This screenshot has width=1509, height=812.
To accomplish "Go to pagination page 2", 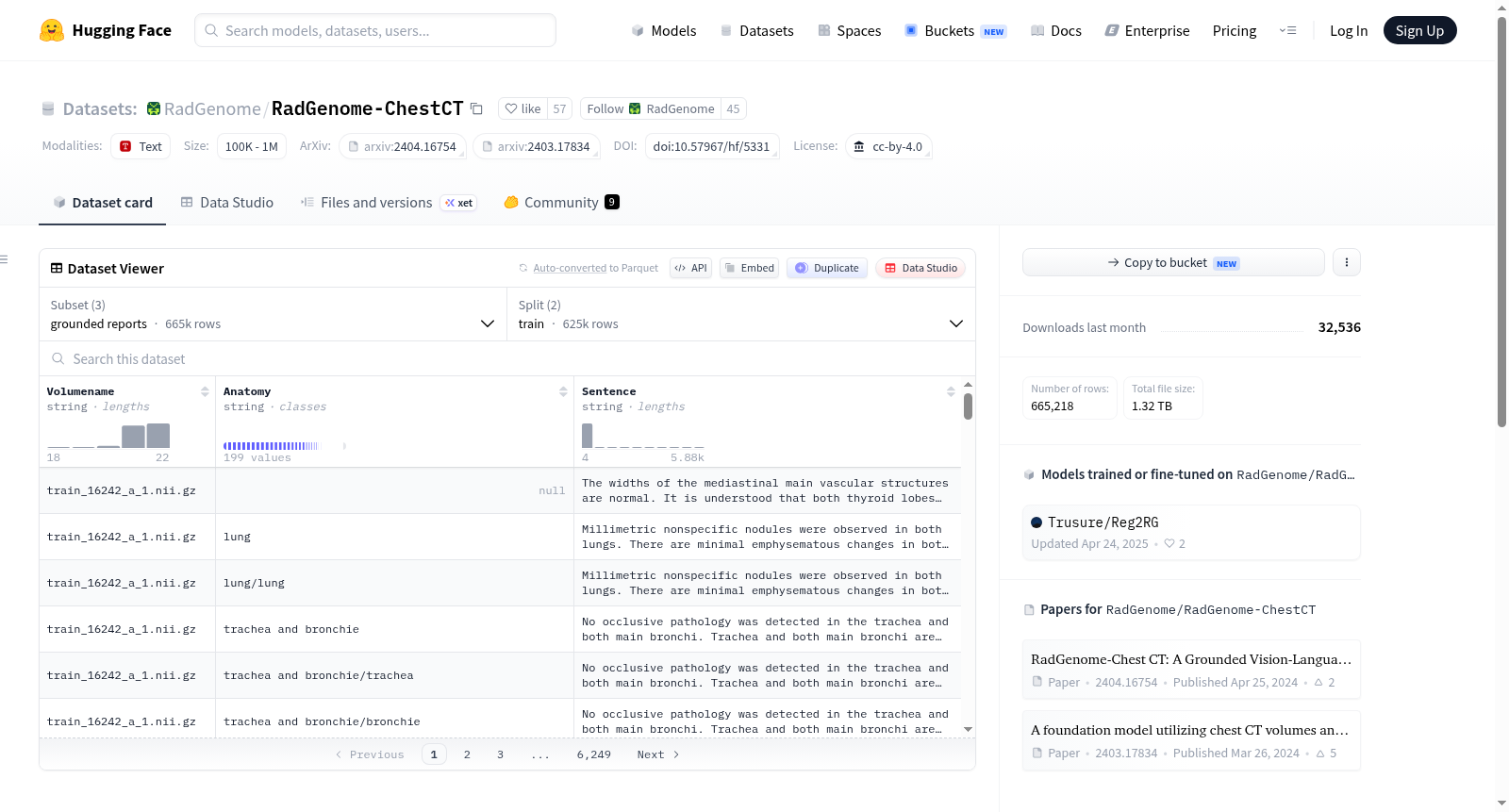I will click(x=467, y=754).
